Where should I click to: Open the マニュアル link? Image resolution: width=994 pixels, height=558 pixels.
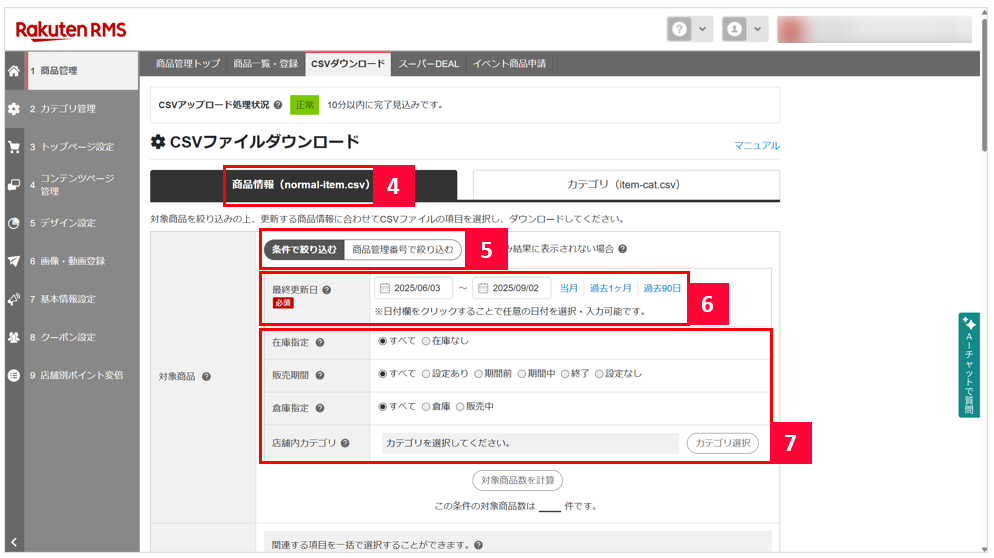tap(756, 145)
